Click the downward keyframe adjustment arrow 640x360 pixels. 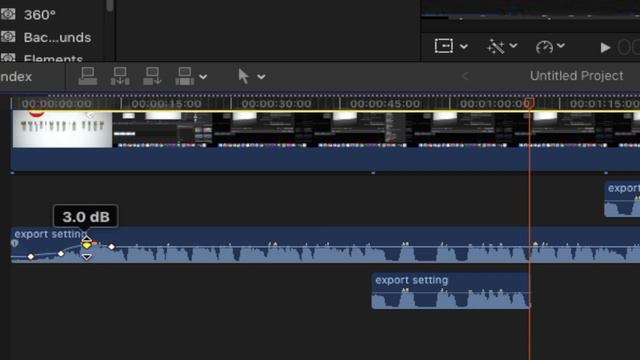87,257
